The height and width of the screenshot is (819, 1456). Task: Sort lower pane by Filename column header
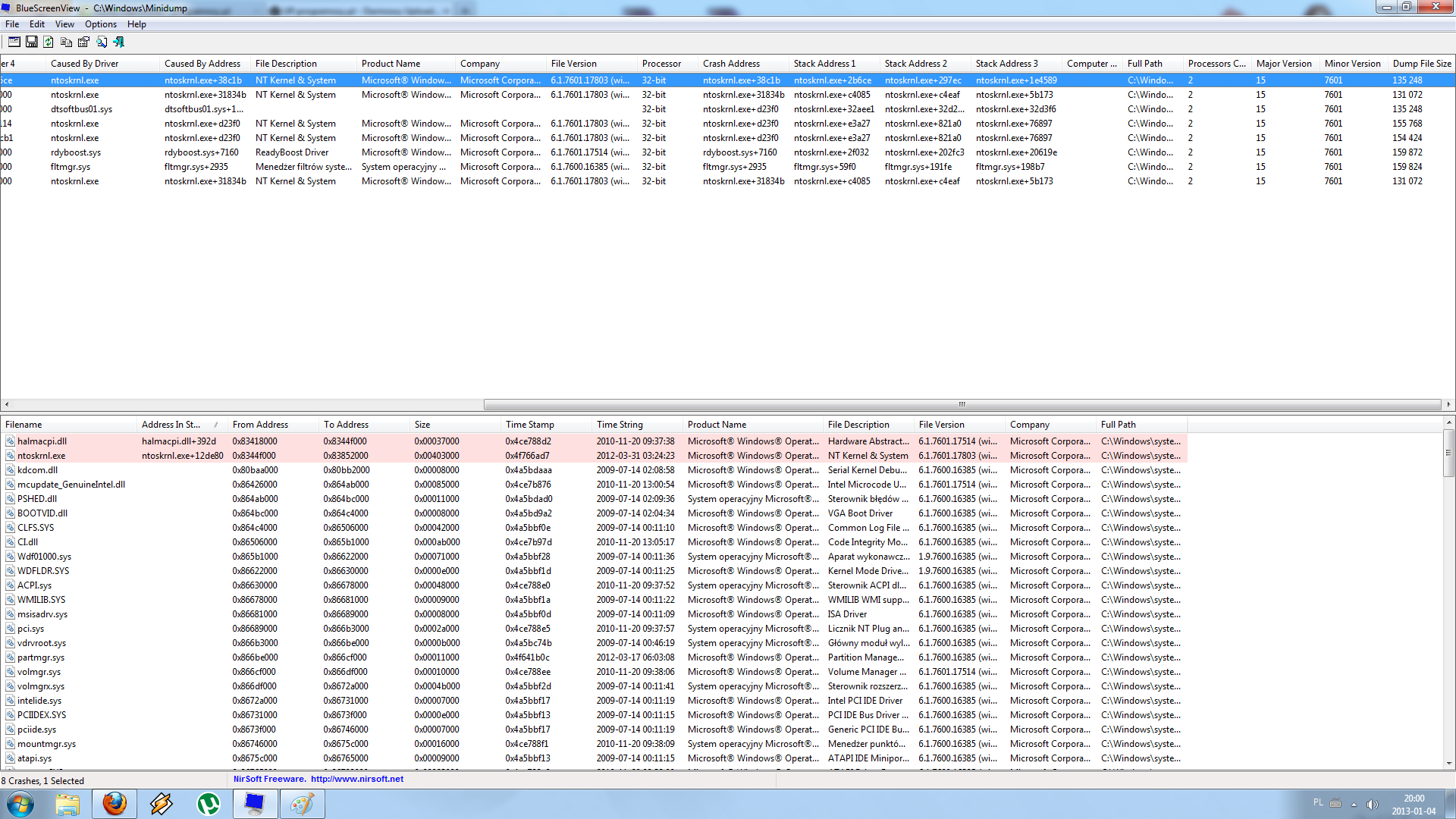[69, 425]
